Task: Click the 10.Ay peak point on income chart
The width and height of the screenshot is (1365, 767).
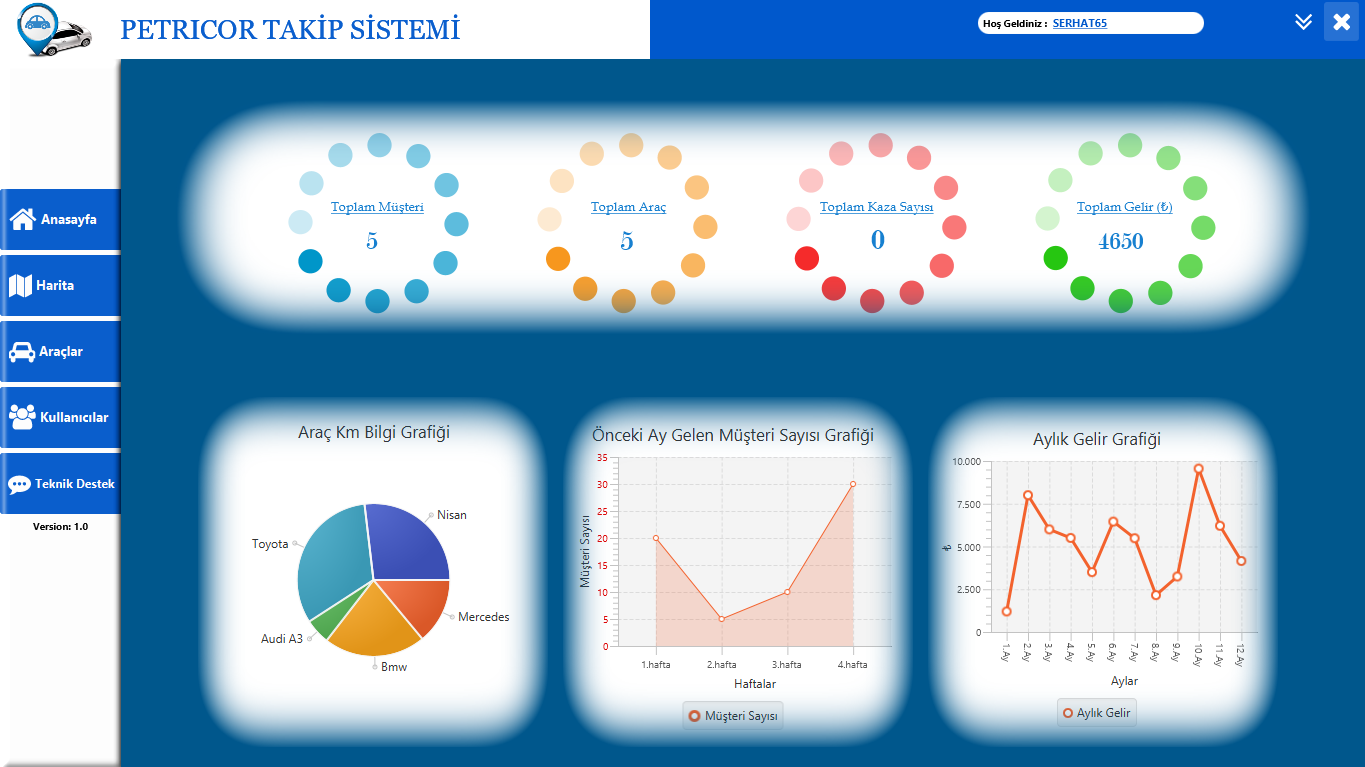Action: 1196,466
